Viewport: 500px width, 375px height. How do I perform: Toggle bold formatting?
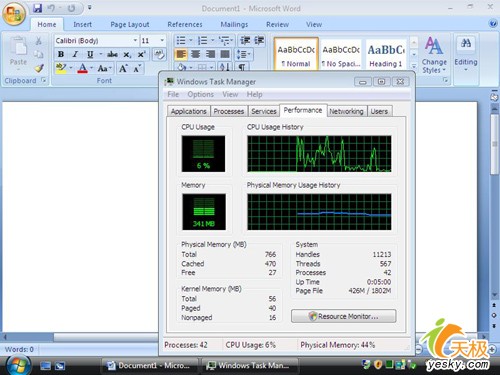(61, 54)
